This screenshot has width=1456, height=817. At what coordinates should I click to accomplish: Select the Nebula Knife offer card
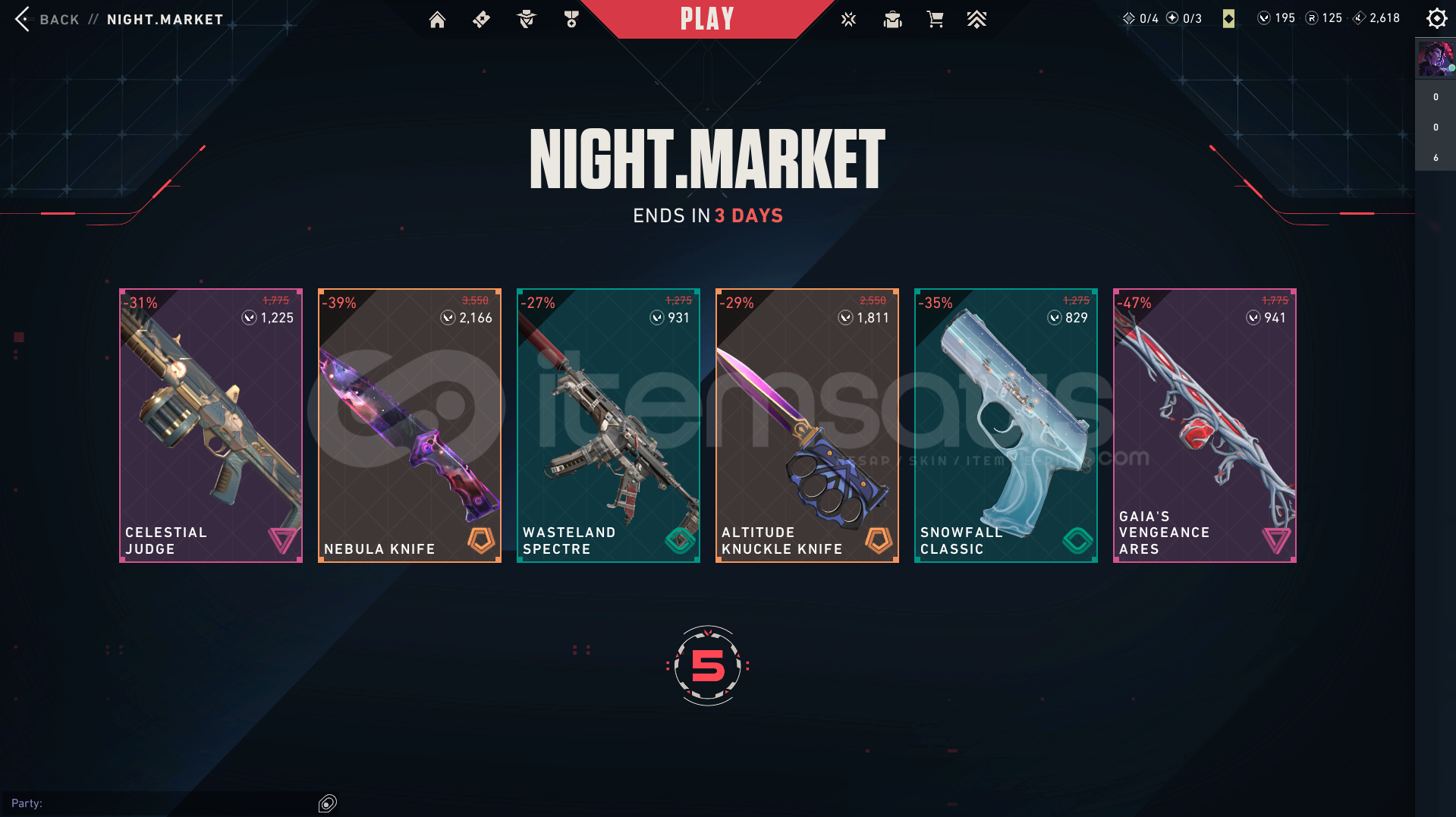[x=410, y=426]
